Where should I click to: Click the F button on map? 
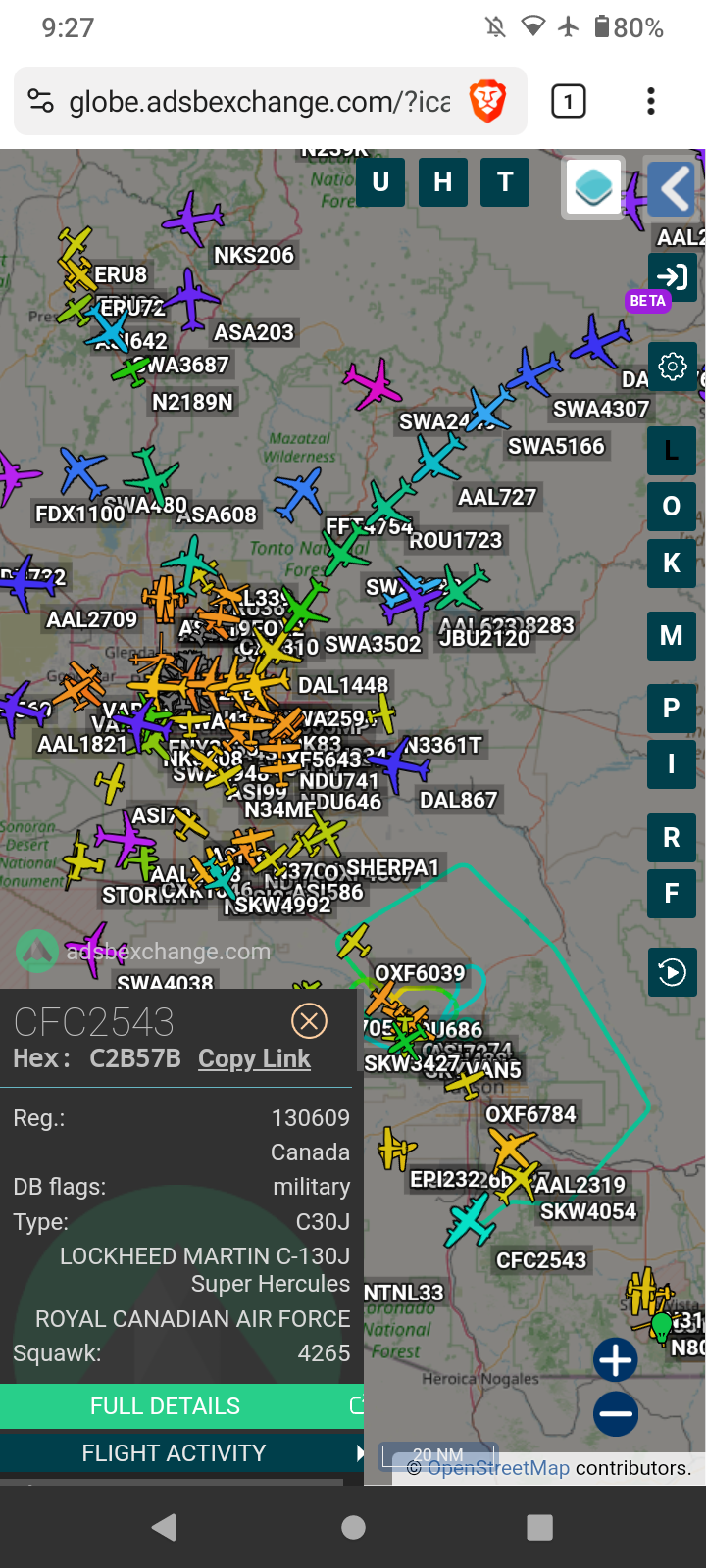click(x=672, y=894)
